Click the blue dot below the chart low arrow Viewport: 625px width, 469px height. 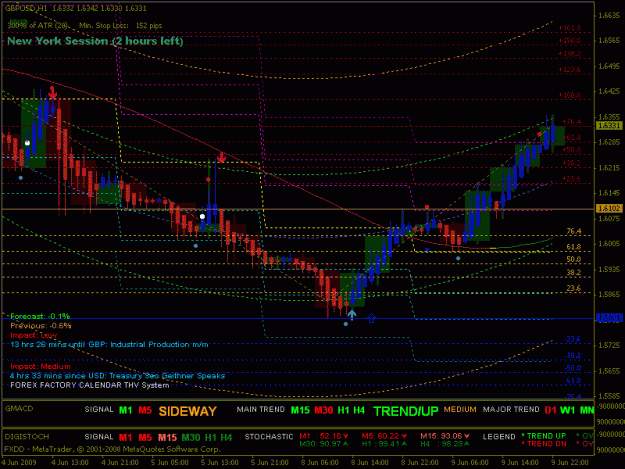click(346, 324)
